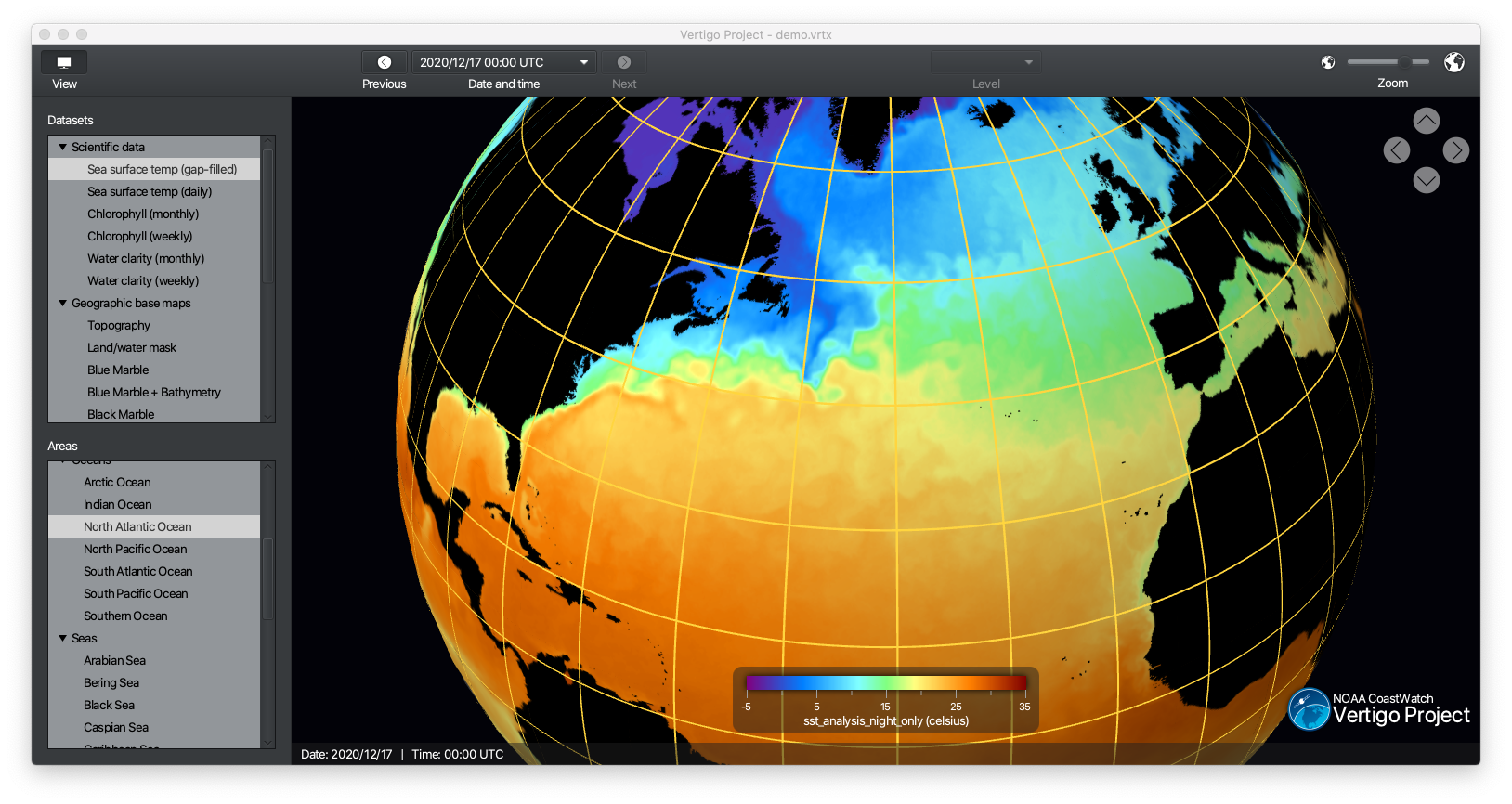Click the large globe zoom-in icon
The image size is (1512, 804).
(1453, 62)
